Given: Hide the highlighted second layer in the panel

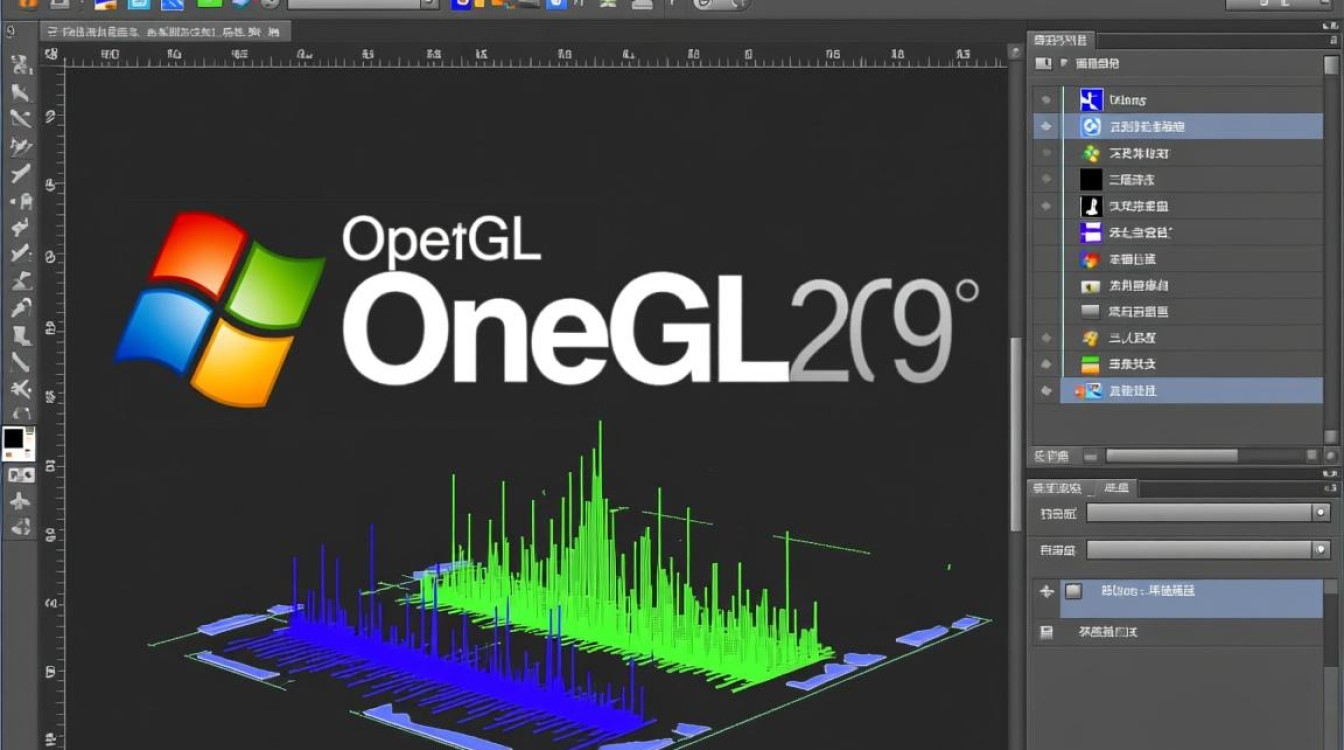Looking at the screenshot, I should (x=1046, y=126).
